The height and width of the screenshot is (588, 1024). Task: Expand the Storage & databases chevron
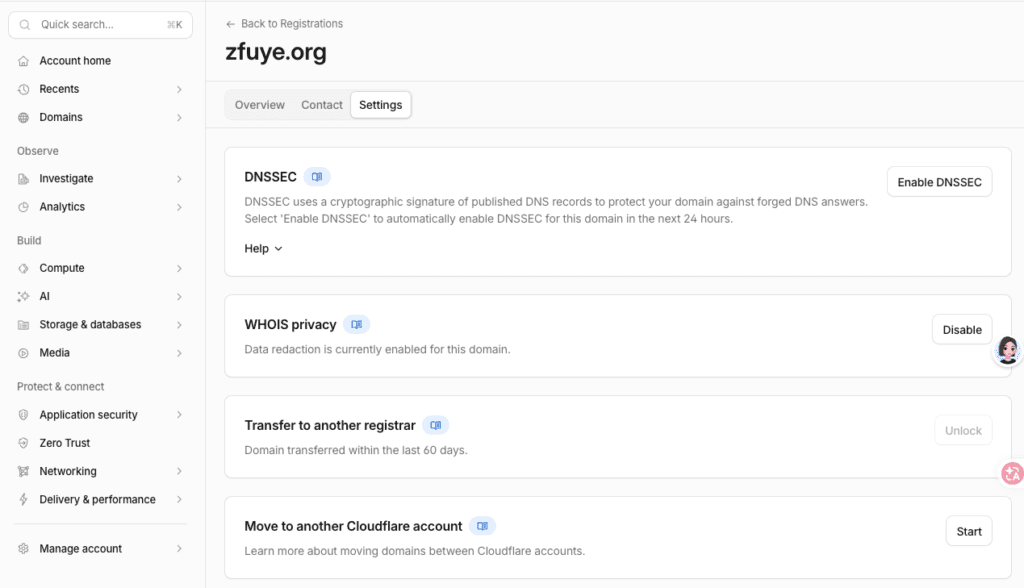[179, 325]
